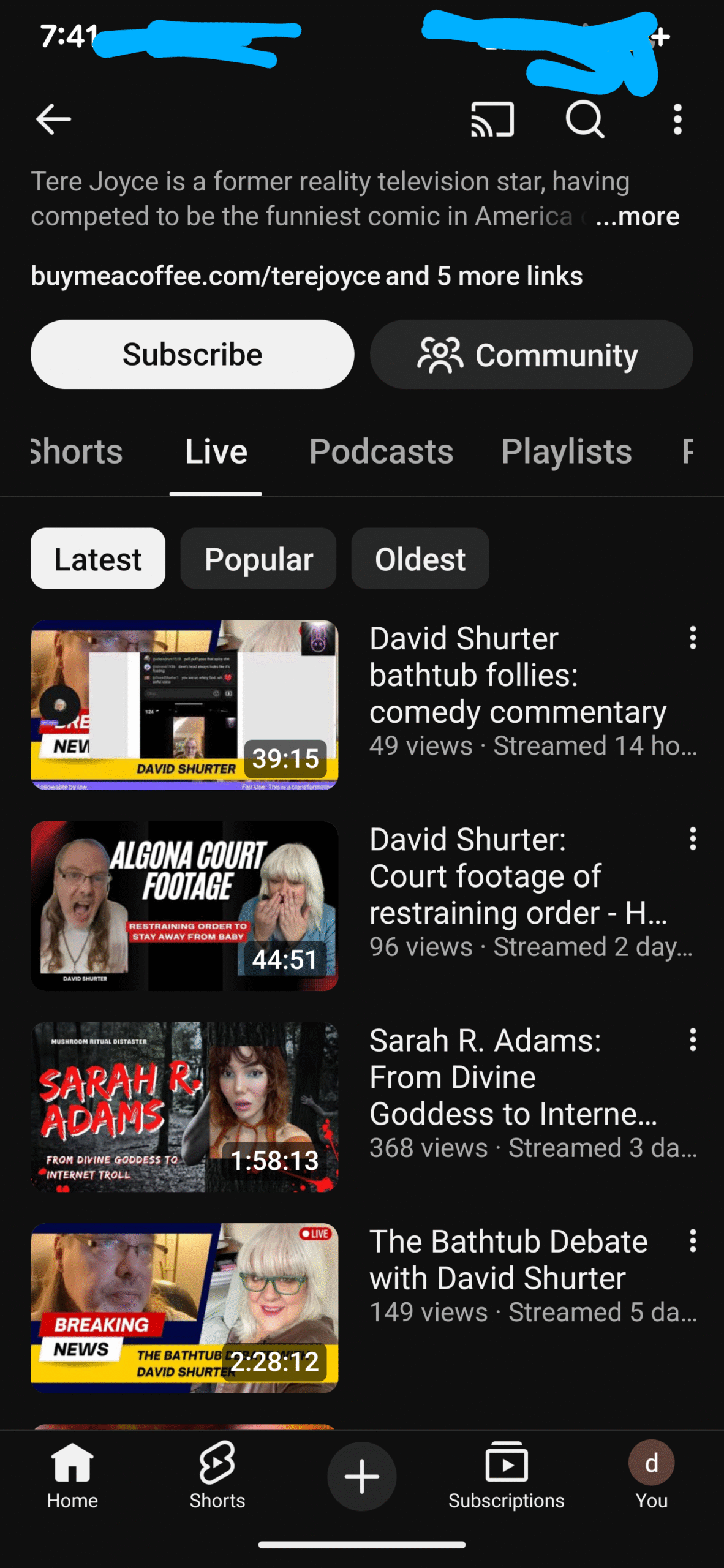
Task: Open channel overflow menu at top right
Action: coord(677,119)
